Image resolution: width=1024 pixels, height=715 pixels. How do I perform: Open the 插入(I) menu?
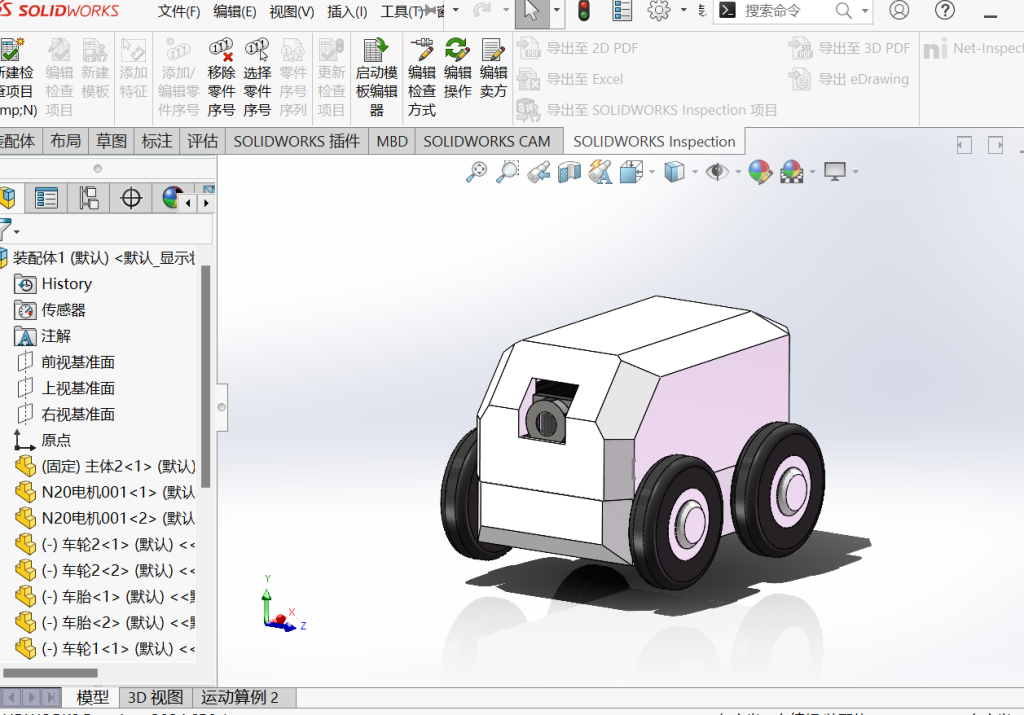(347, 12)
